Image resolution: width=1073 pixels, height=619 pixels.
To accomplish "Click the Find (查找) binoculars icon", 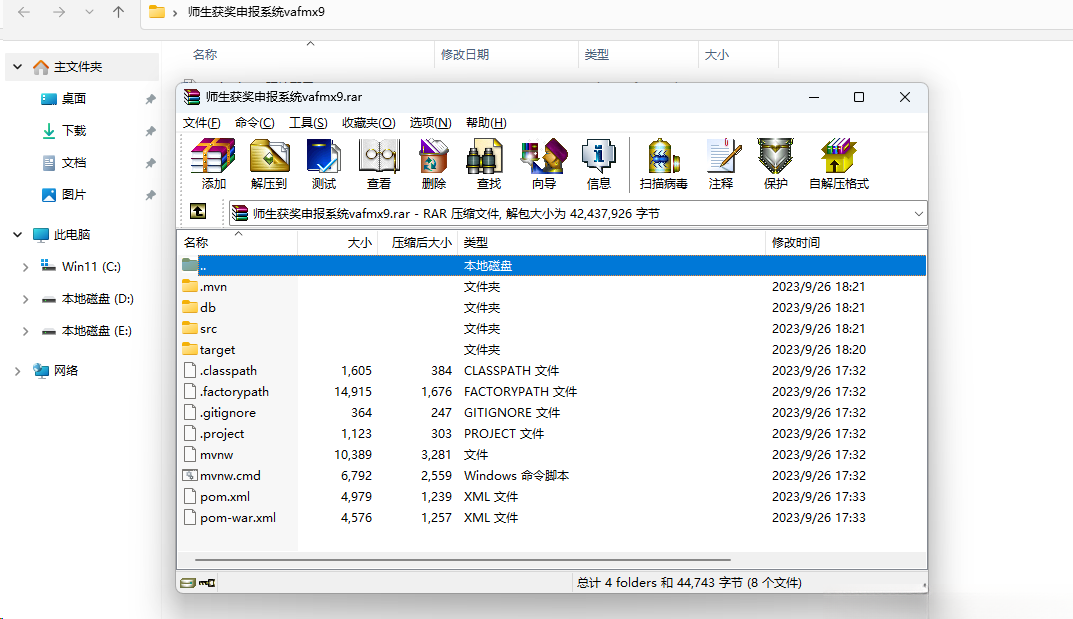I will tap(489, 163).
